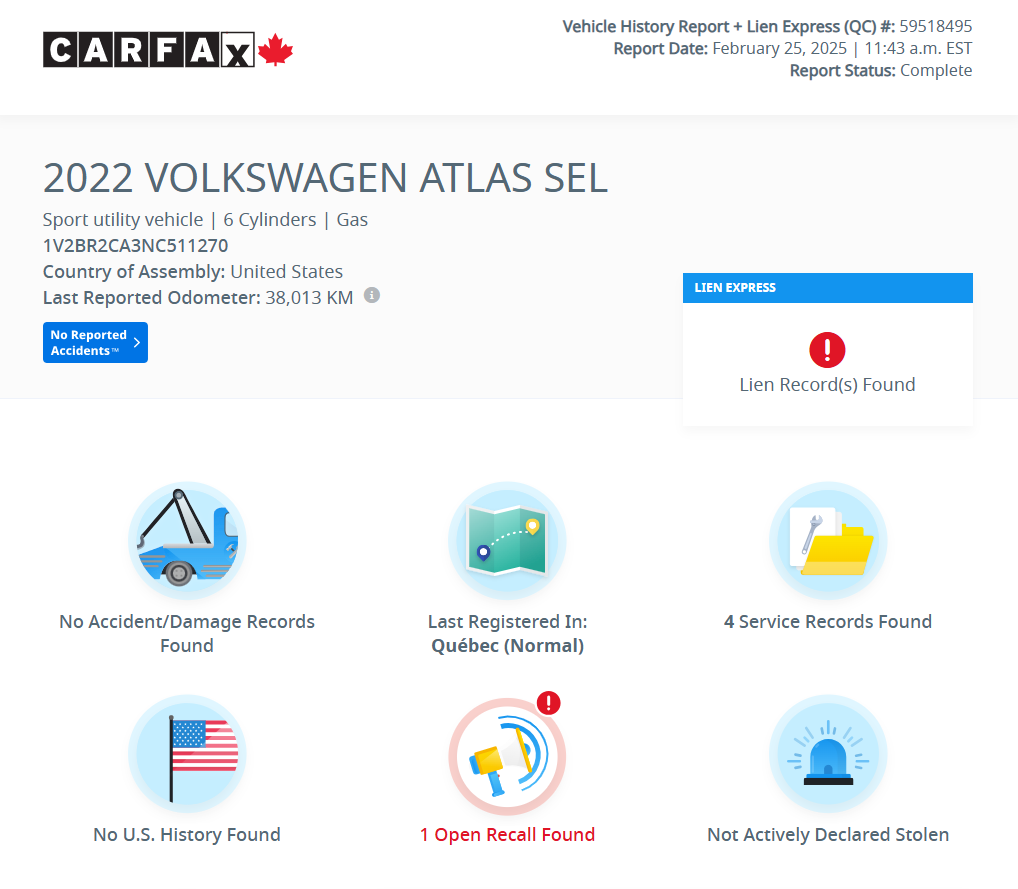Select the report number 59518495
The image size is (1018, 889).
936,26
